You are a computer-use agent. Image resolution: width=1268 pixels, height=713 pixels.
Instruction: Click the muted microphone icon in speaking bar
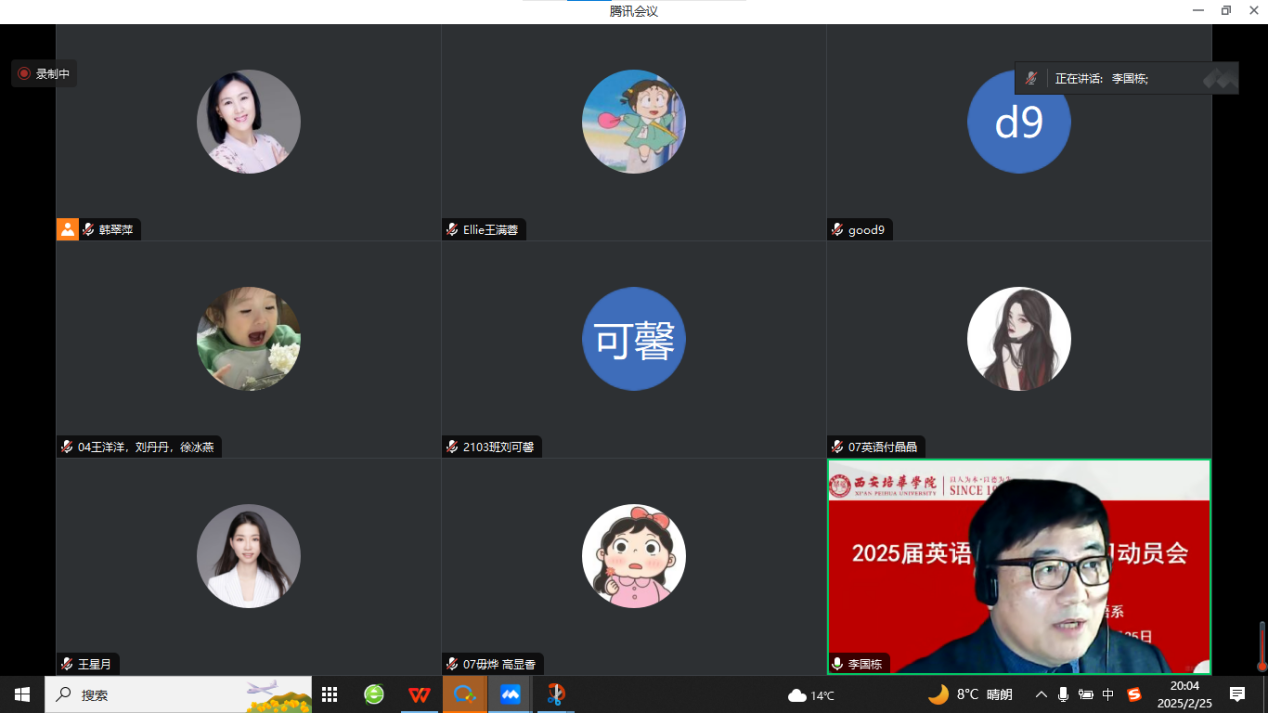1031,79
